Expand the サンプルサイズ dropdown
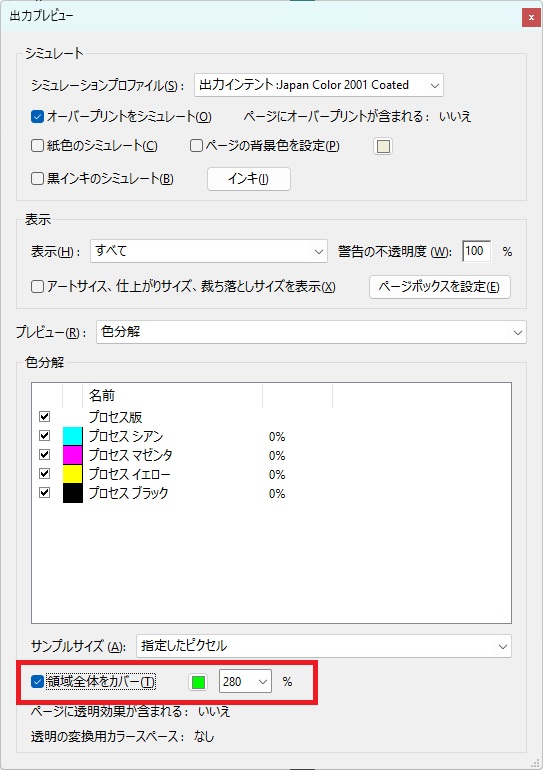The width and height of the screenshot is (543, 770). pyautogui.click(x=324, y=646)
